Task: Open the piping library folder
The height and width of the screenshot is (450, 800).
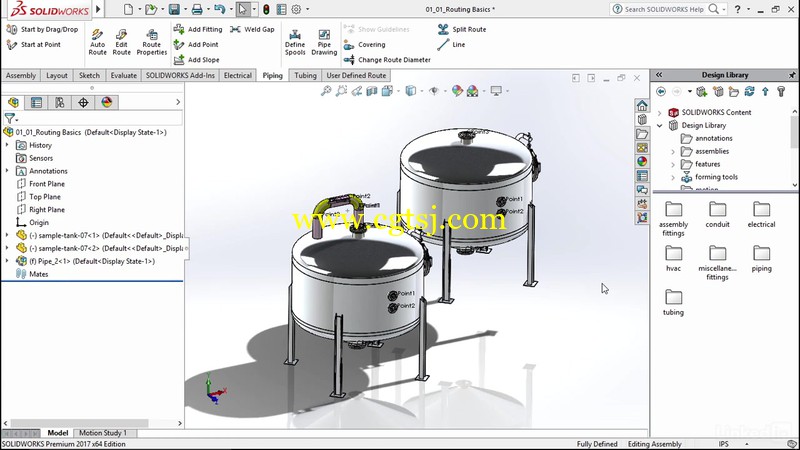Action: [x=761, y=259]
